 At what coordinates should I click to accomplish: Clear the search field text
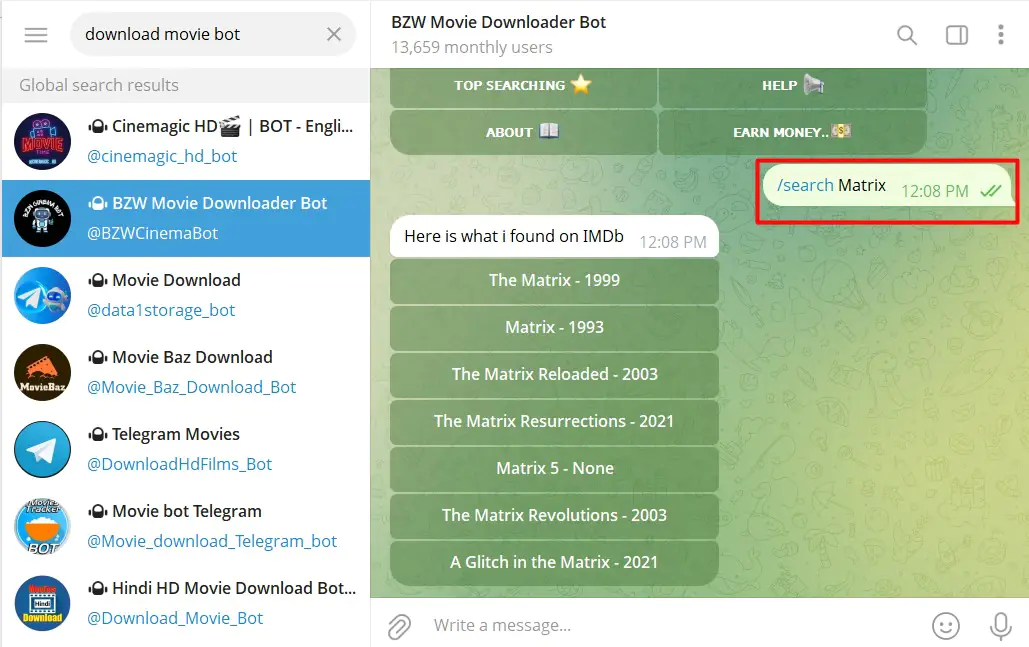(x=334, y=34)
